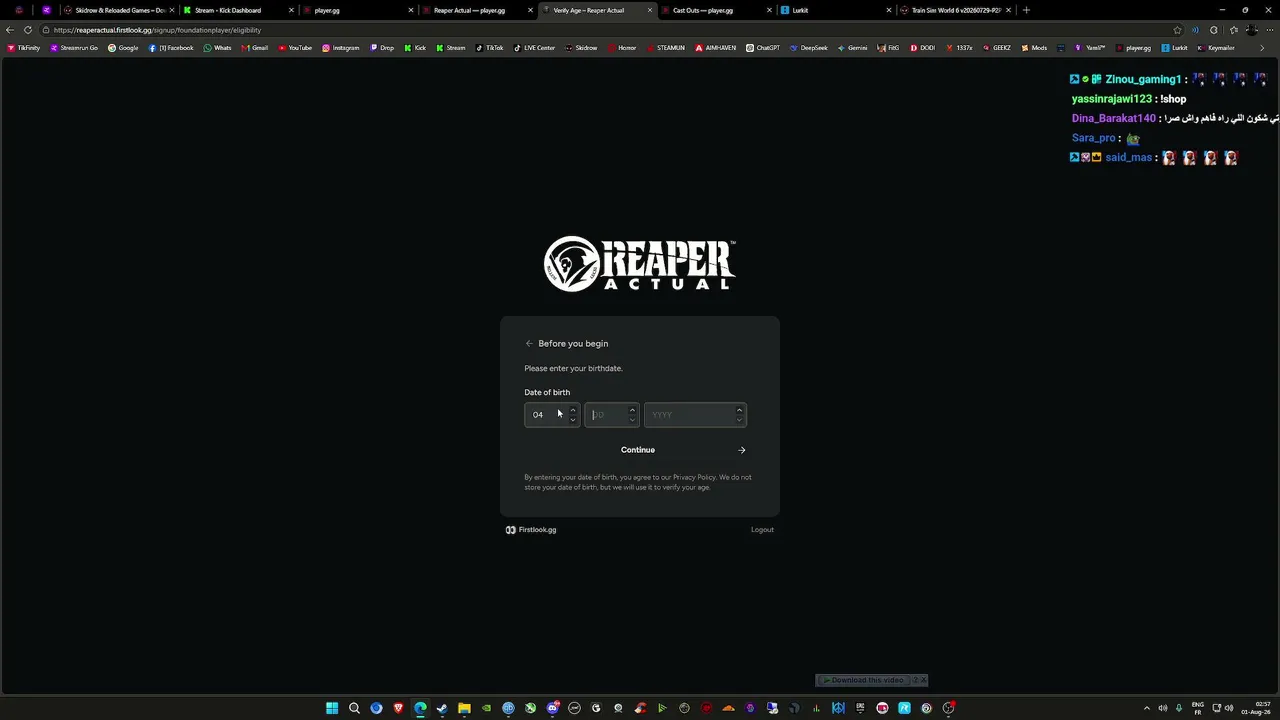Increase the year with its up arrow
This screenshot has height=720, width=1280.
tap(739, 410)
